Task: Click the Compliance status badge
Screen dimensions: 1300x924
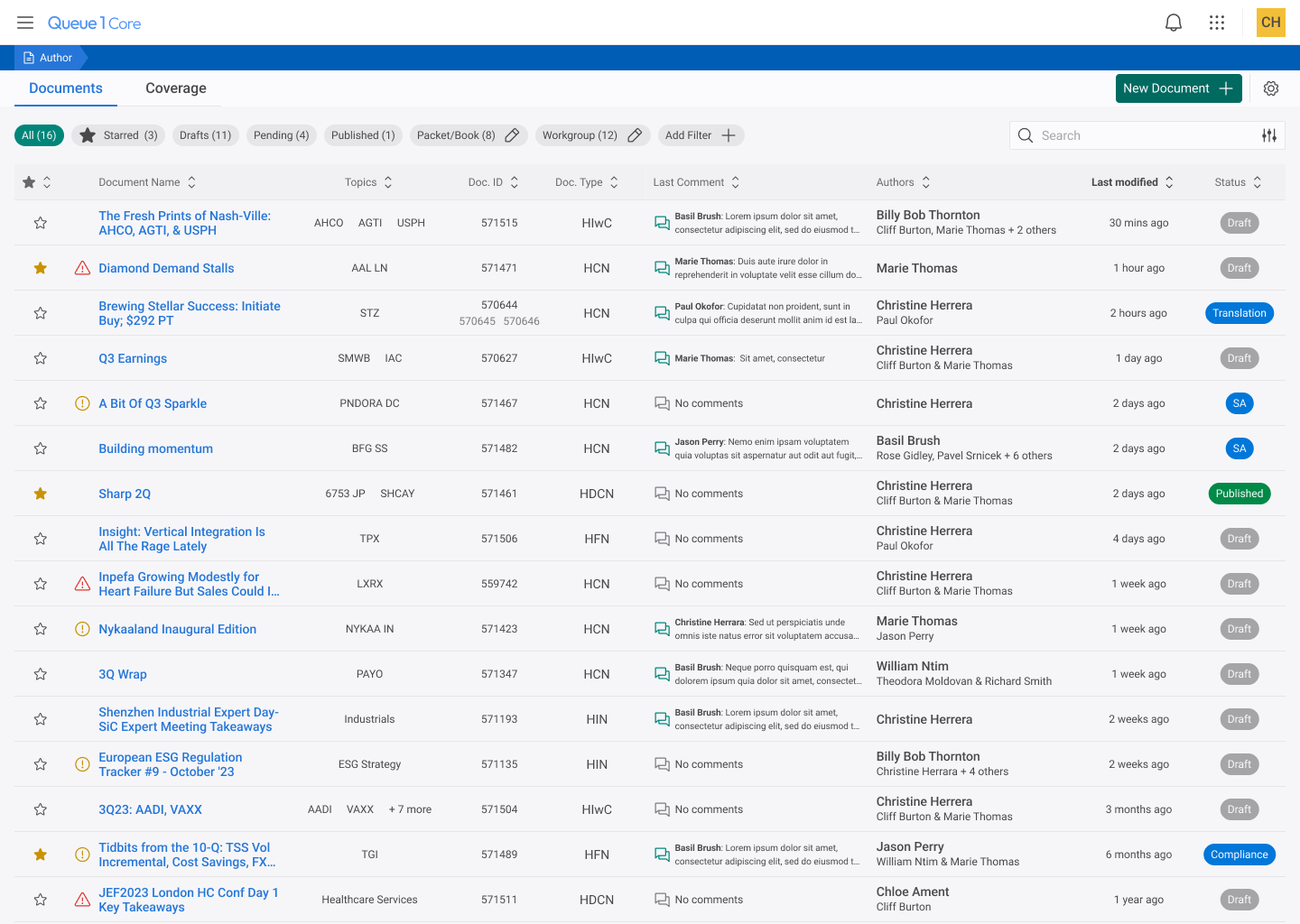Action: [1240, 855]
